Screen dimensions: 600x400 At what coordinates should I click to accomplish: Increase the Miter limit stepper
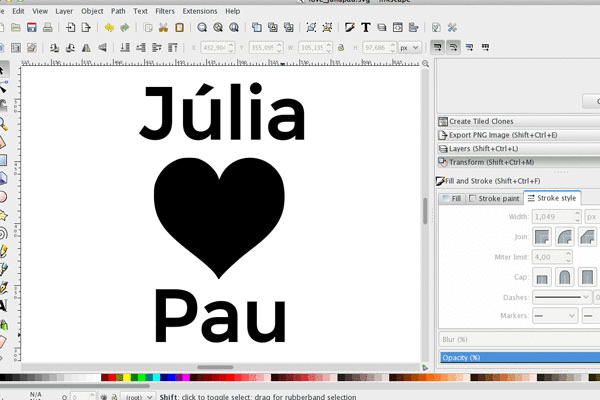point(569,253)
